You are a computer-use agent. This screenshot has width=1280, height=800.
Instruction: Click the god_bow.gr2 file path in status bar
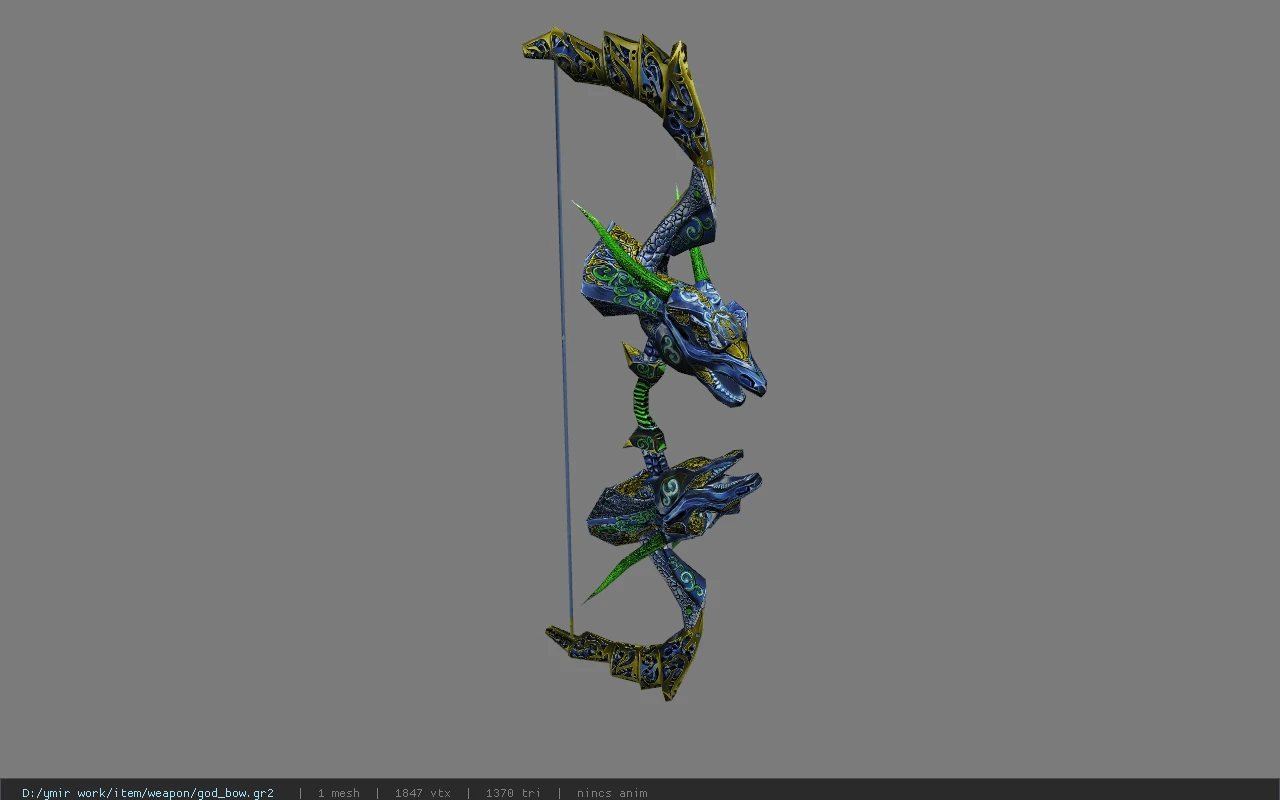click(148, 793)
